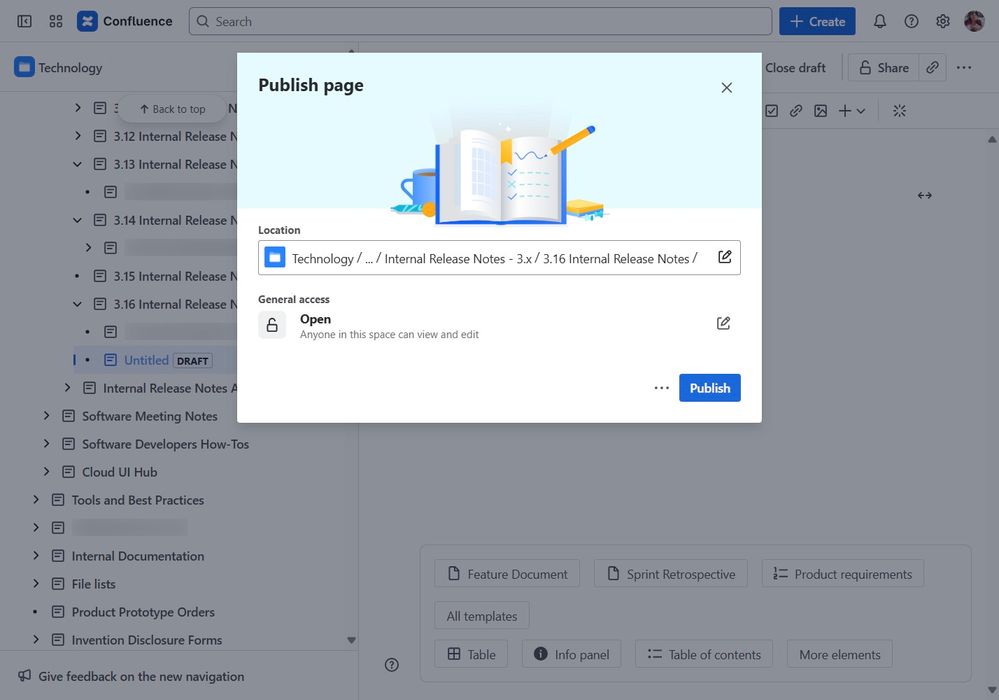999x700 pixels.
Task: Click the editor help circle icon
Action: coord(392,665)
